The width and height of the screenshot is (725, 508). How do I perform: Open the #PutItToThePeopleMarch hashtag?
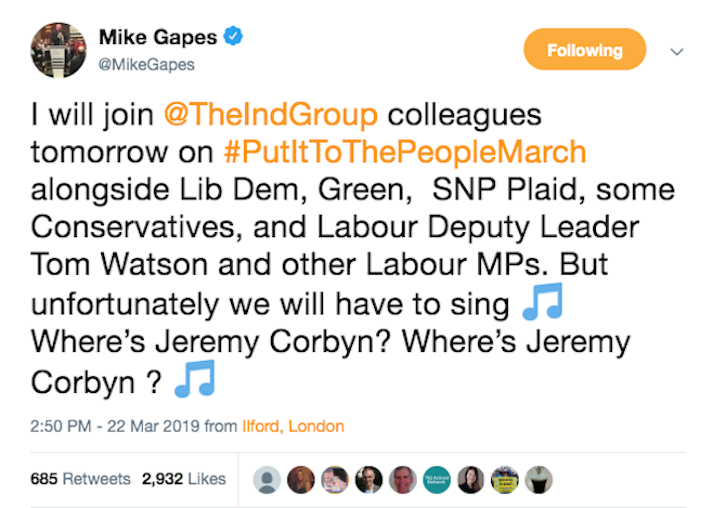(x=398, y=152)
